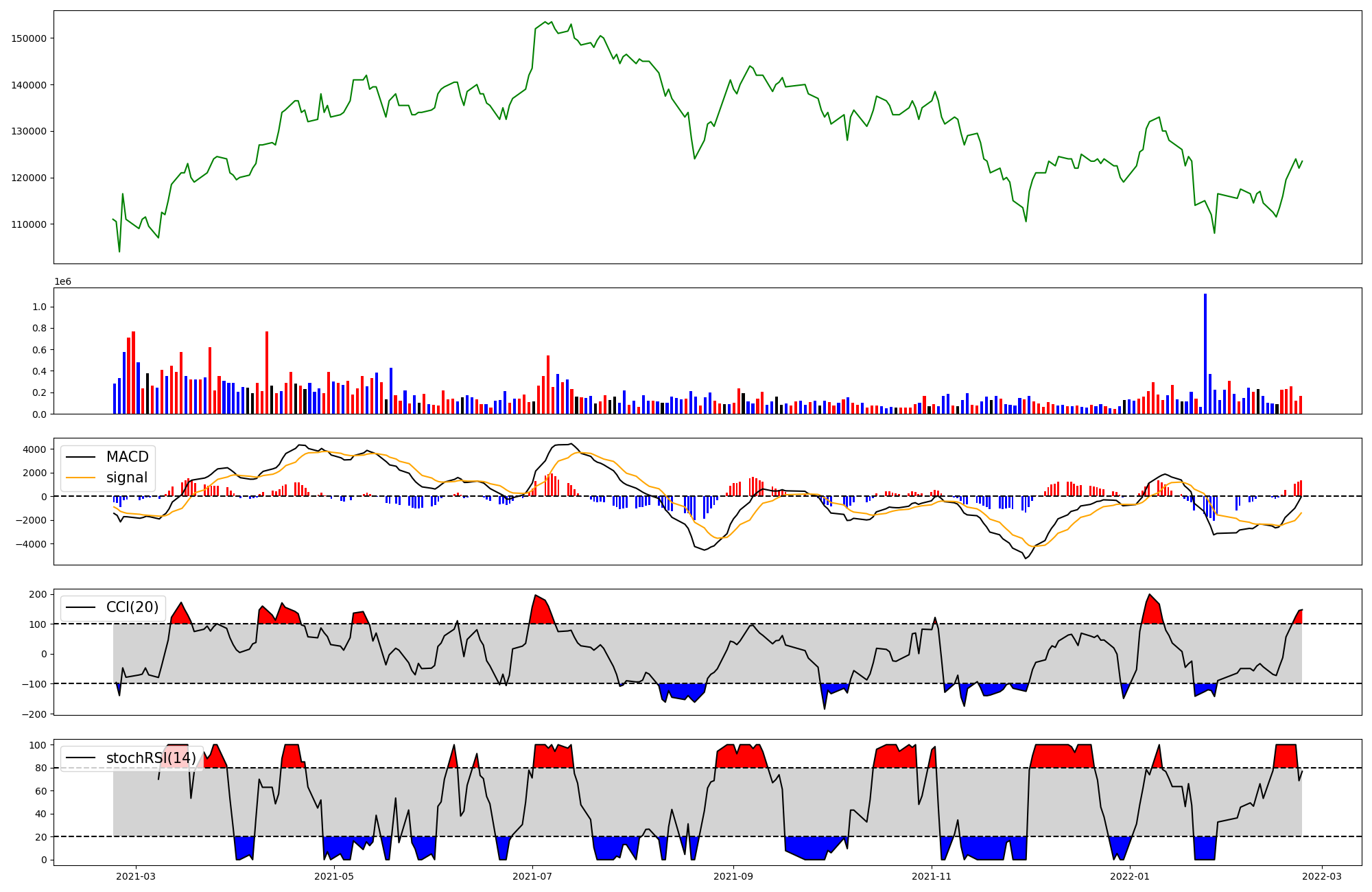Click the 1e6 volume scale offset label

(62, 282)
